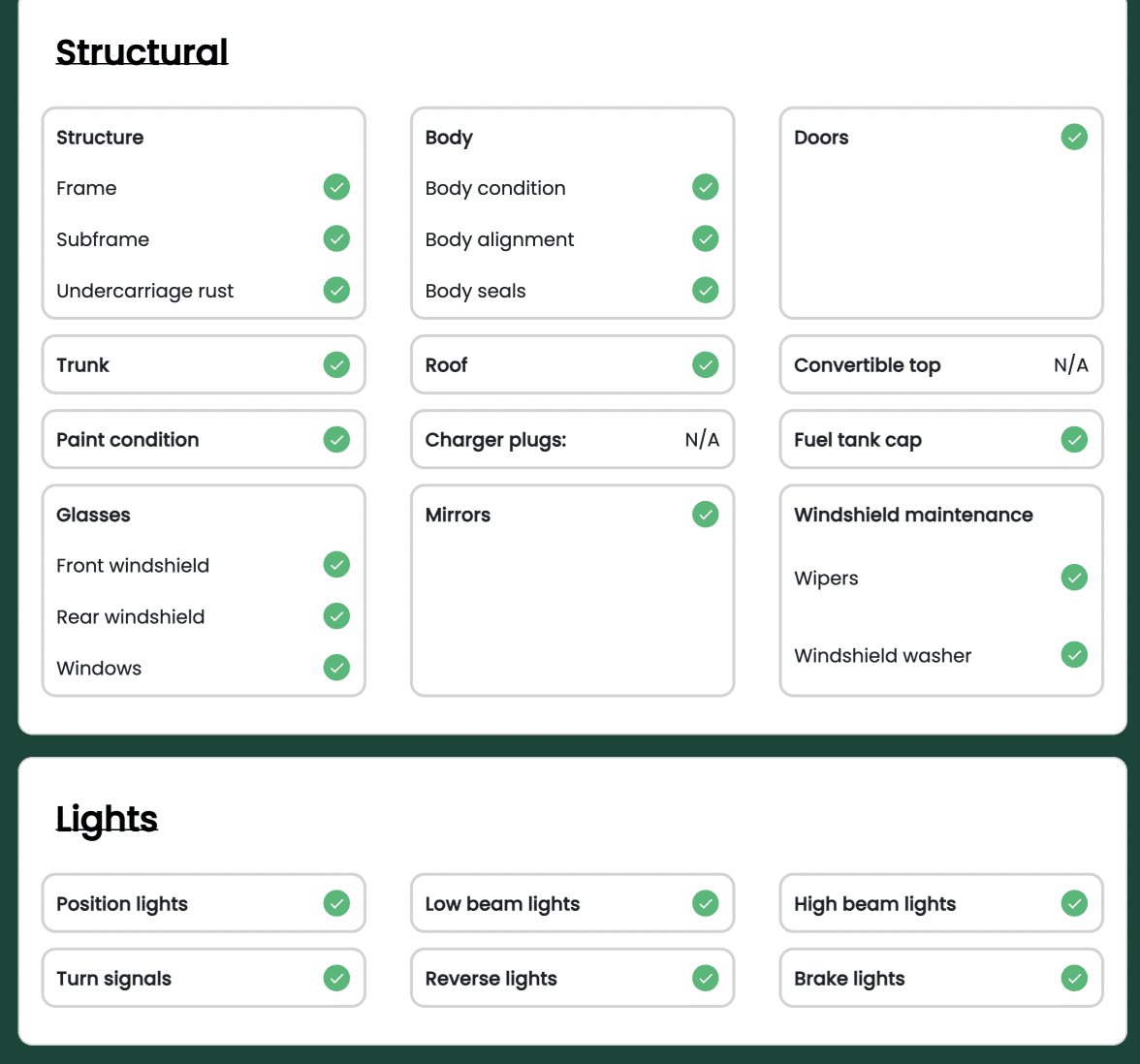Click the Rear windshield check icon
Image resolution: width=1140 pixels, height=1064 pixels.
[x=336, y=616]
